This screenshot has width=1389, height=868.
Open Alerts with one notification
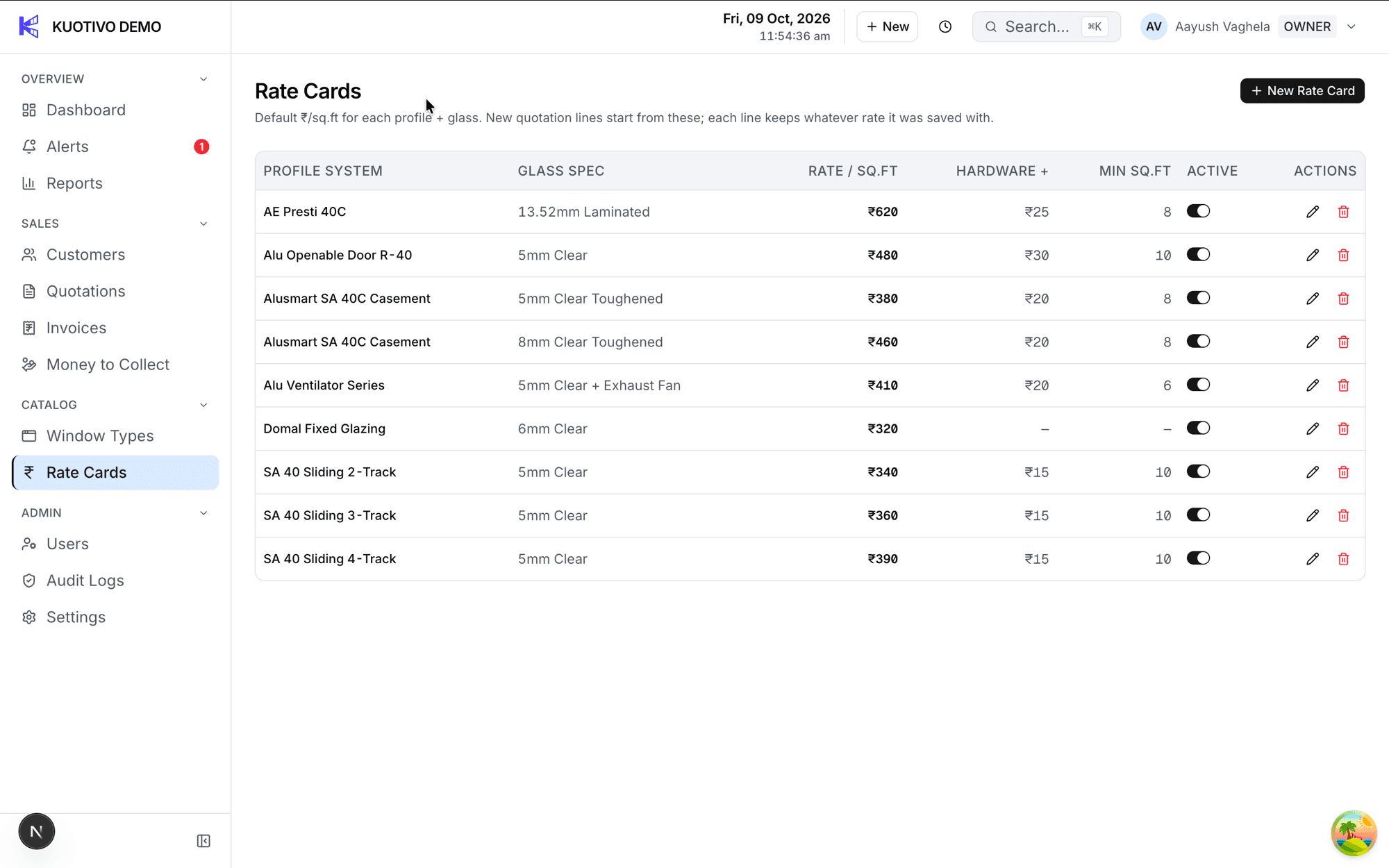pyautogui.click(x=115, y=147)
